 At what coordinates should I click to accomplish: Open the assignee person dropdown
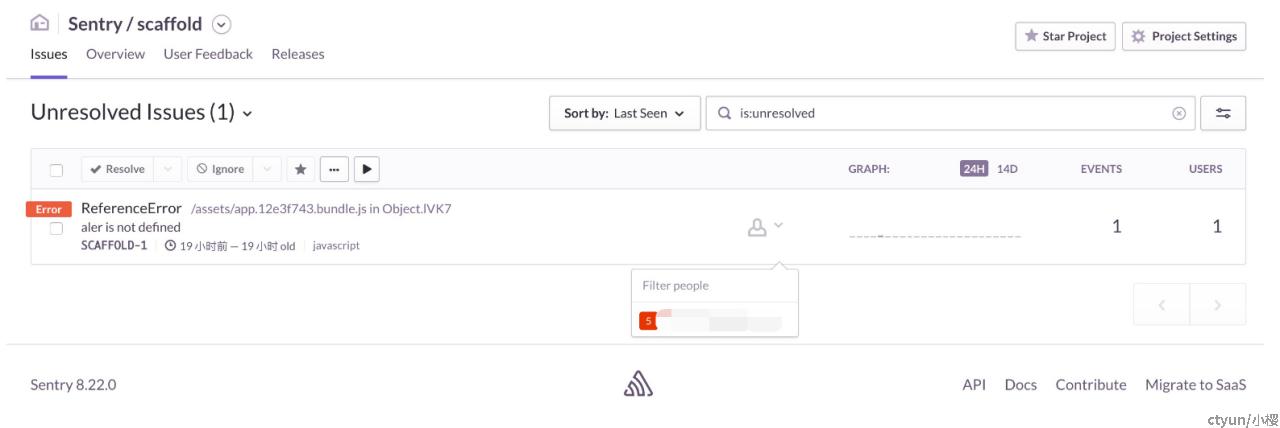click(x=766, y=227)
